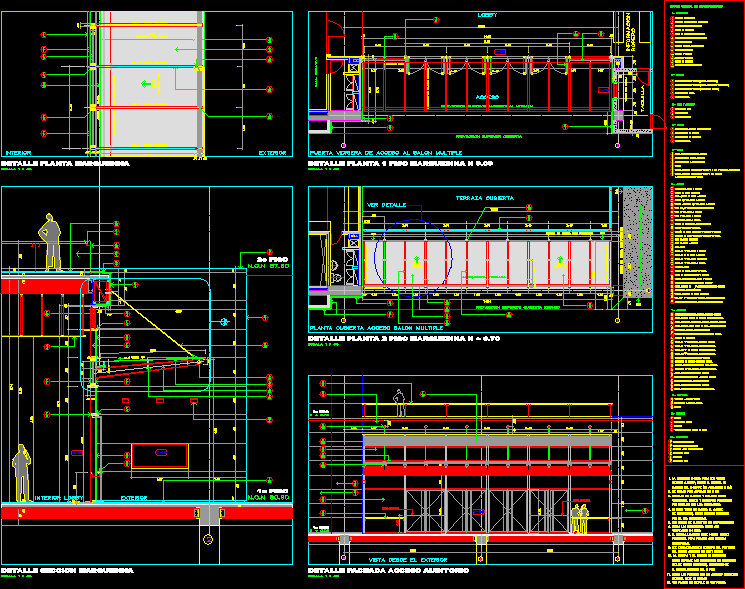This screenshot has height=589, width=745.
Task: Click the pair of human figures in facade view
Action: coord(579,519)
